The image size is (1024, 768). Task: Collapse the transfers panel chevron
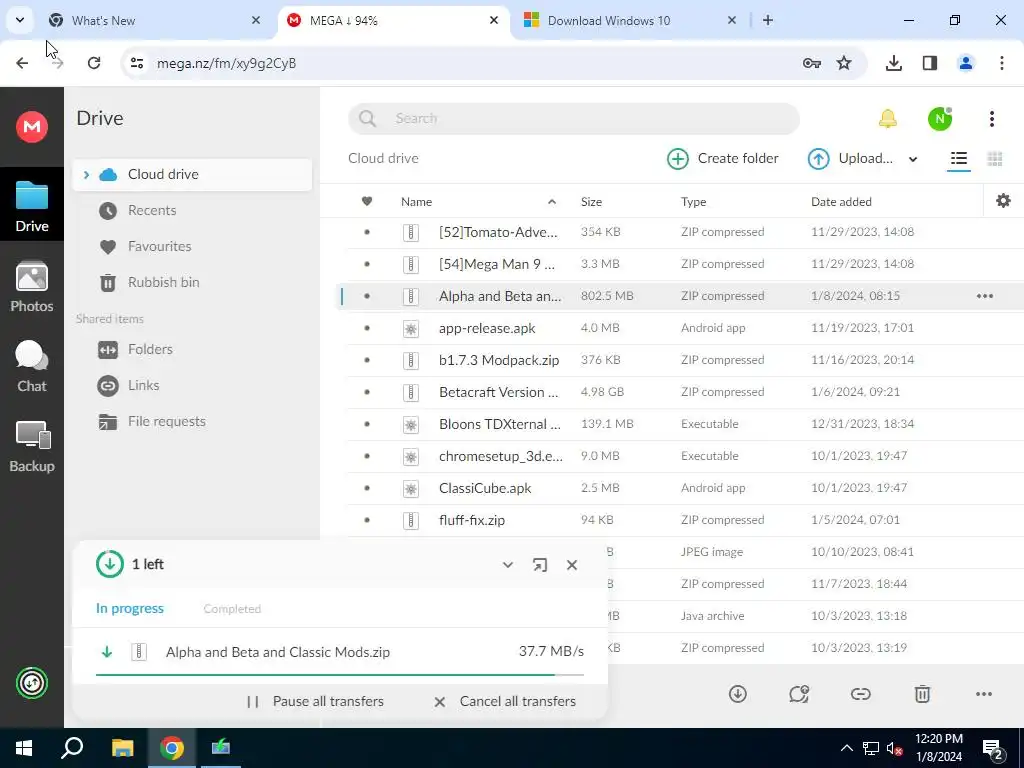coord(507,565)
